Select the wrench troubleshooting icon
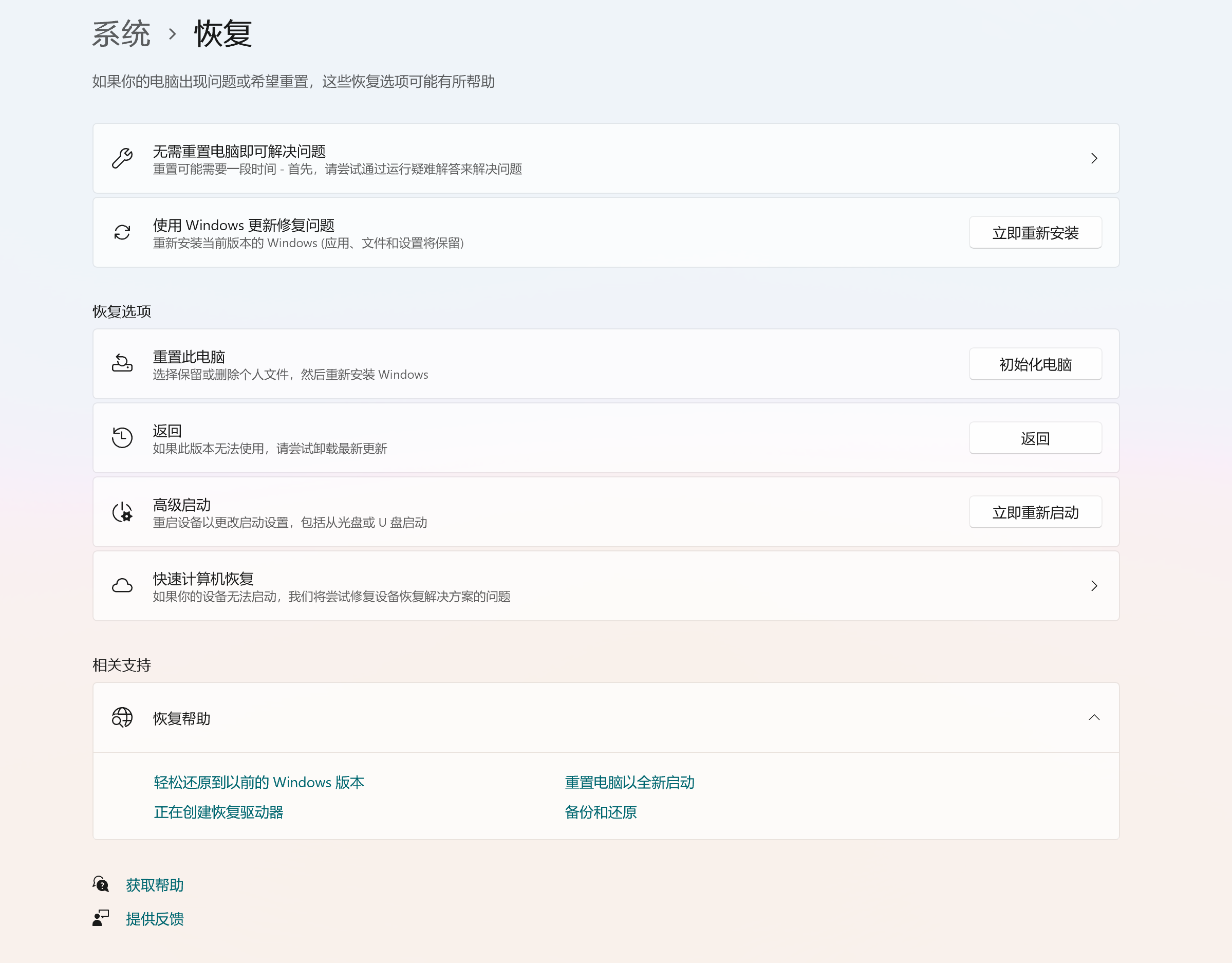The image size is (1232, 963). [x=122, y=158]
